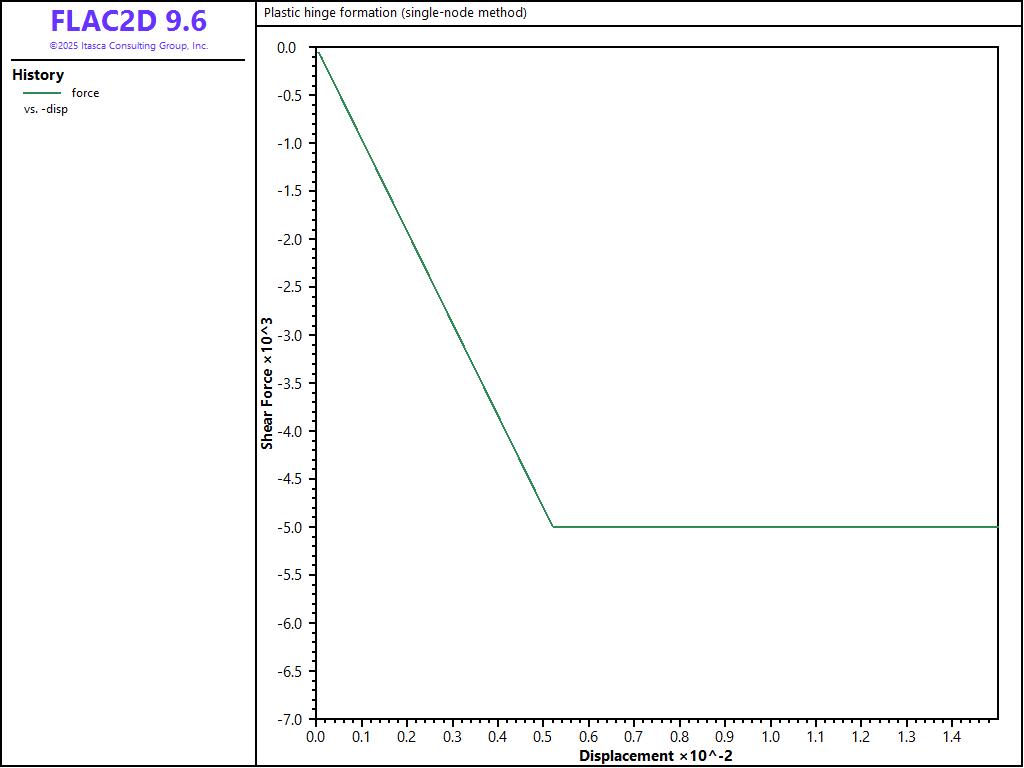Click the 1.4 tick label on x-axis
The height and width of the screenshot is (768, 1024).
(x=953, y=737)
